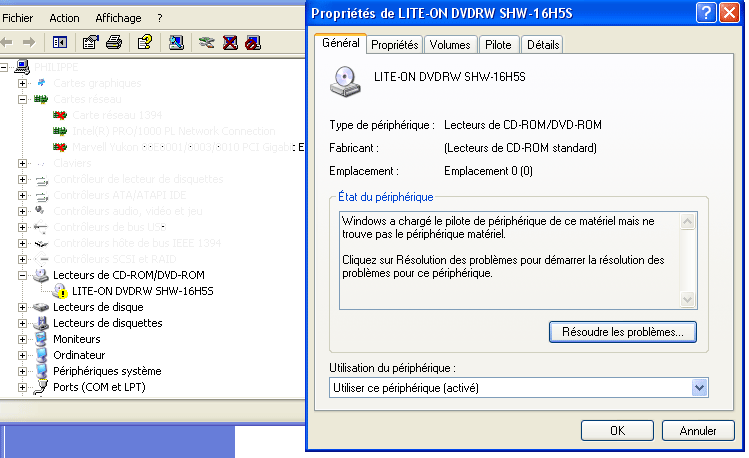749x458 pixels.
Task: Expand the Moniteurs node
Action: pyautogui.click(x=22, y=339)
